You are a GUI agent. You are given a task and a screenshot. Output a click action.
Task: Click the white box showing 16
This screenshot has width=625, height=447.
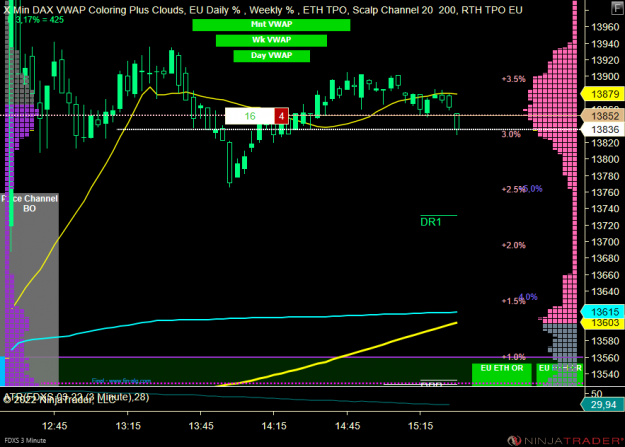[250, 116]
